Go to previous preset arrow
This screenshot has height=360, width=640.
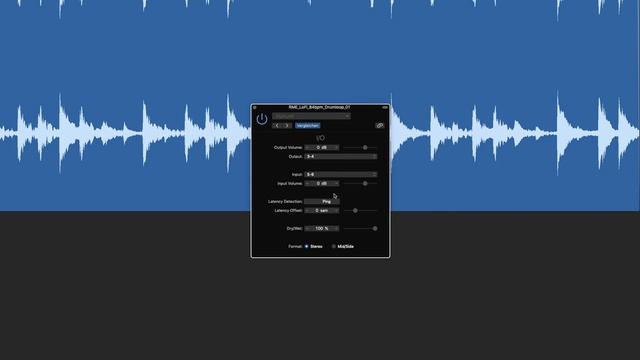(x=277, y=126)
